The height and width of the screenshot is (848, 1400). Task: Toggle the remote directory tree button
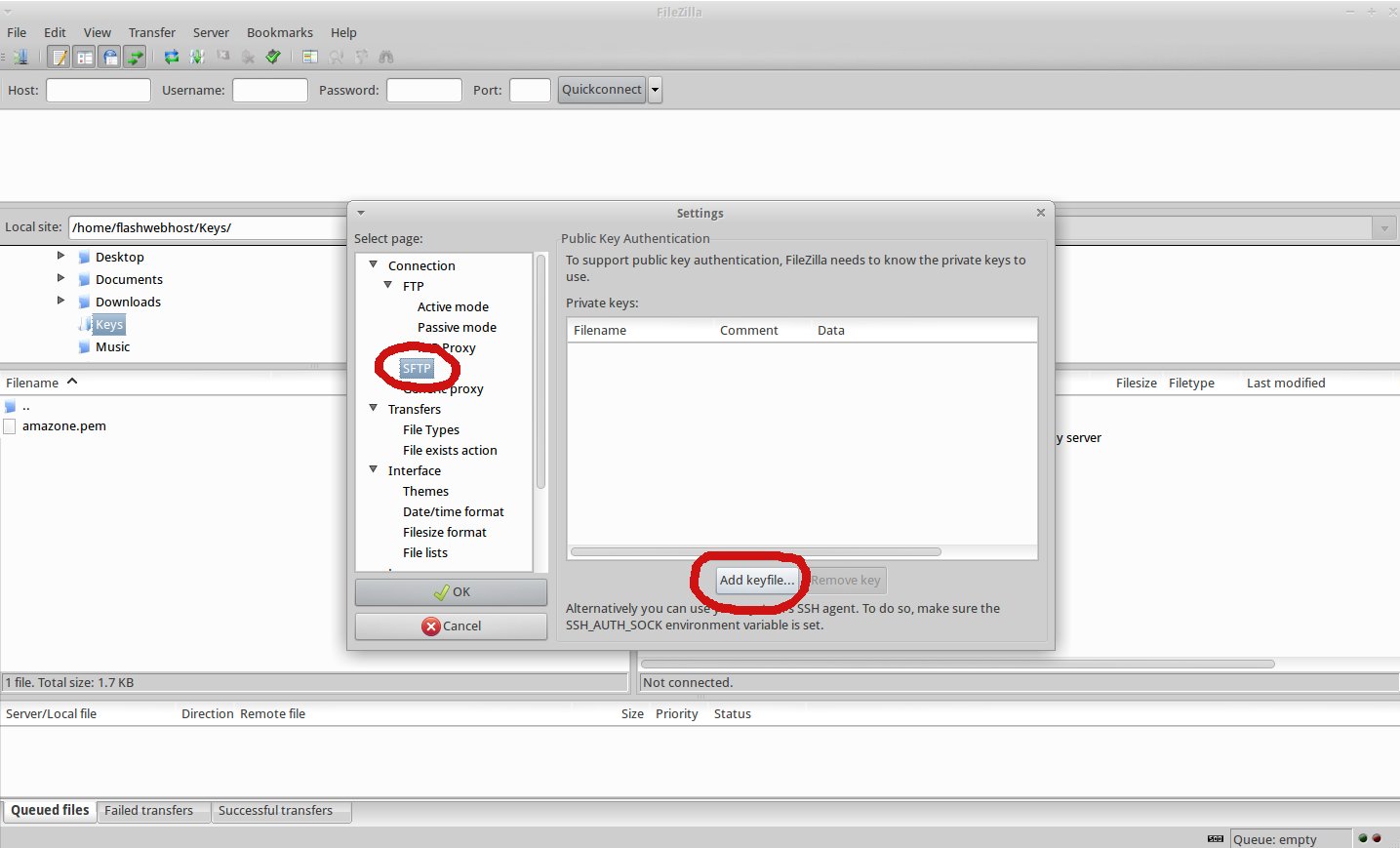click(109, 57)
